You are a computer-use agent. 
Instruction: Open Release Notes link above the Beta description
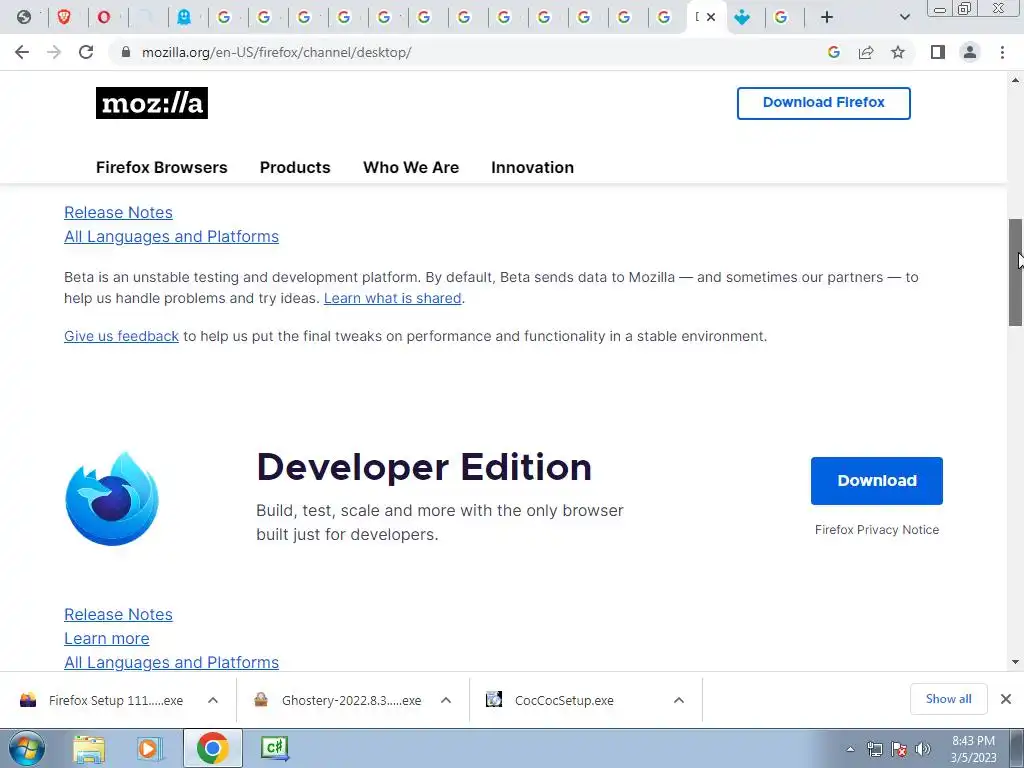[118, 212]
